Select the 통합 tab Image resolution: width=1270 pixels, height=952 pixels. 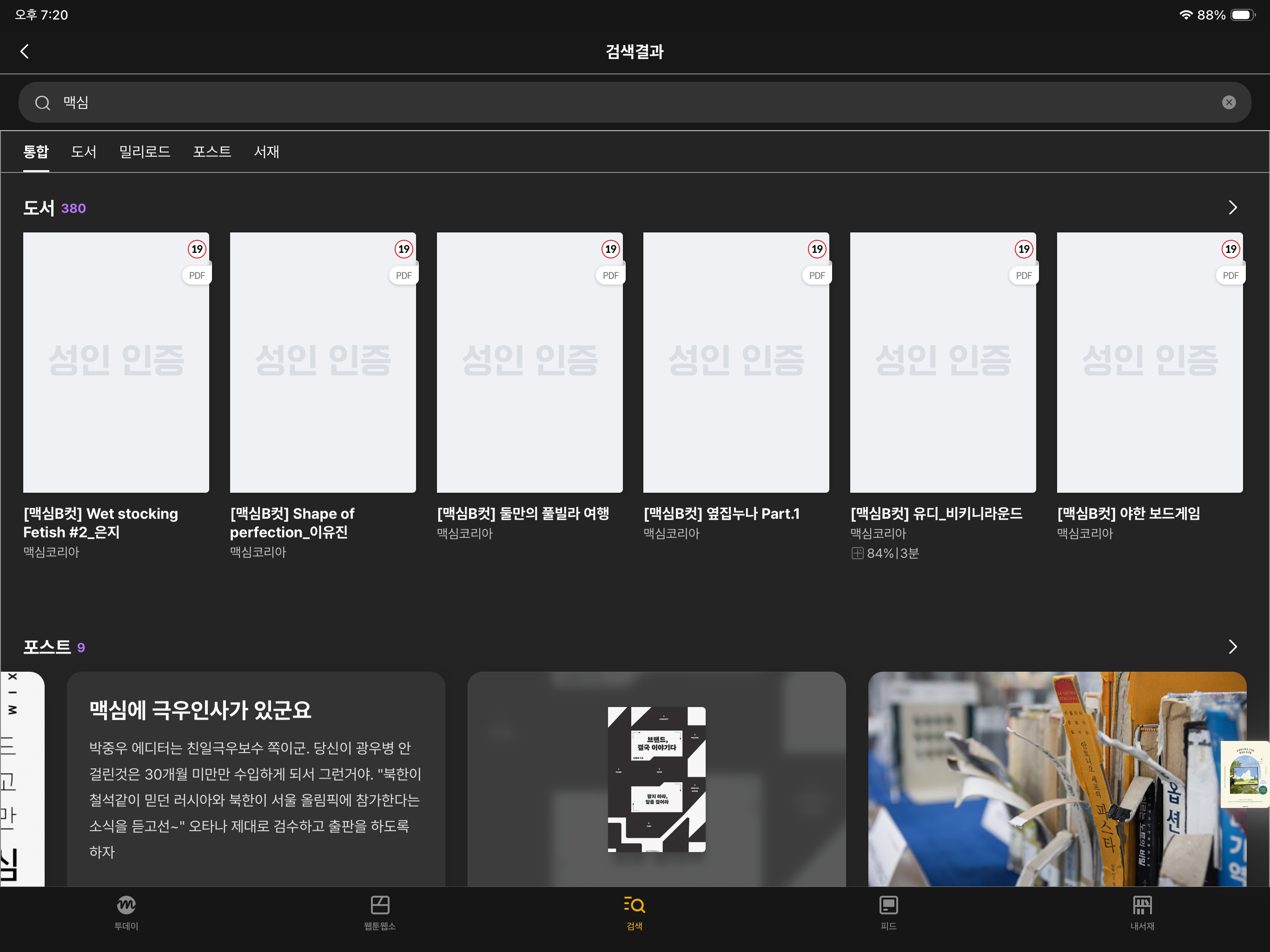point(36,152)
